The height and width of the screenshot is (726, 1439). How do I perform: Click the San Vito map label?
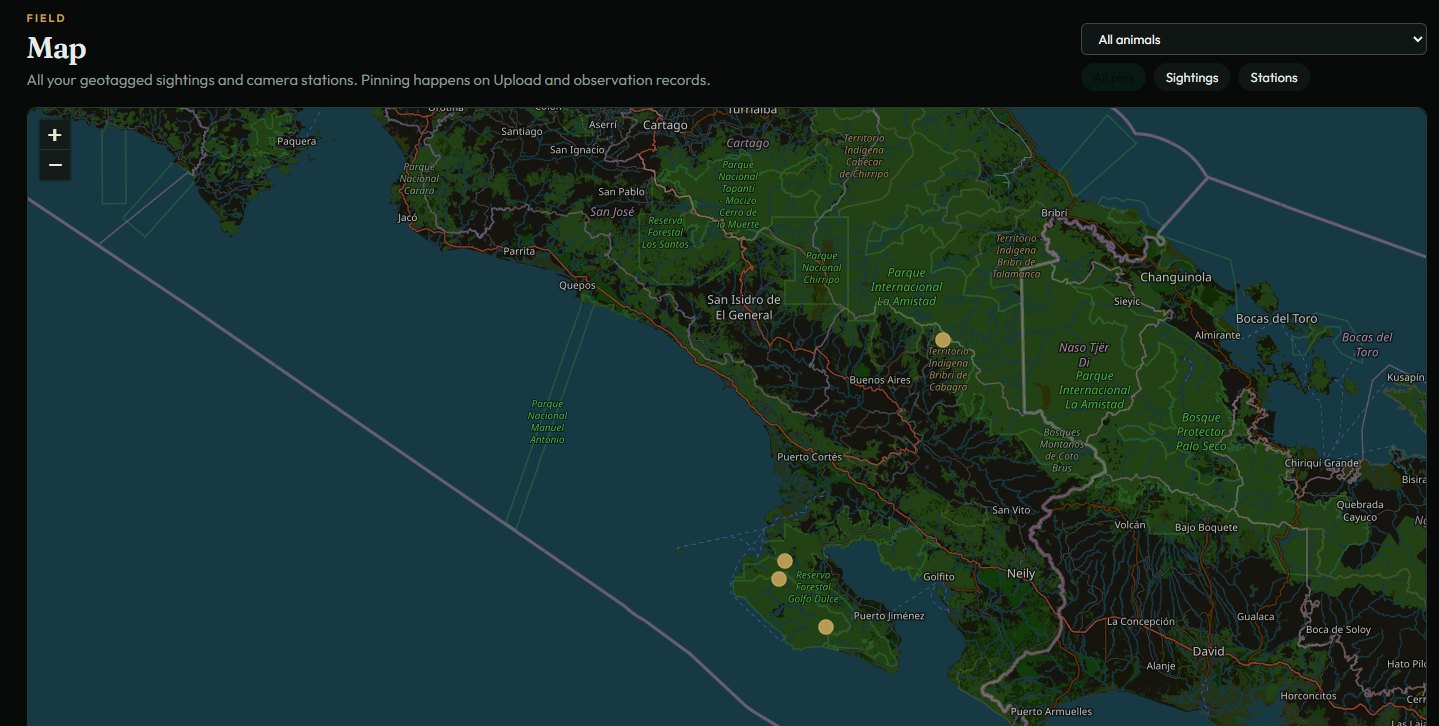1011,510
